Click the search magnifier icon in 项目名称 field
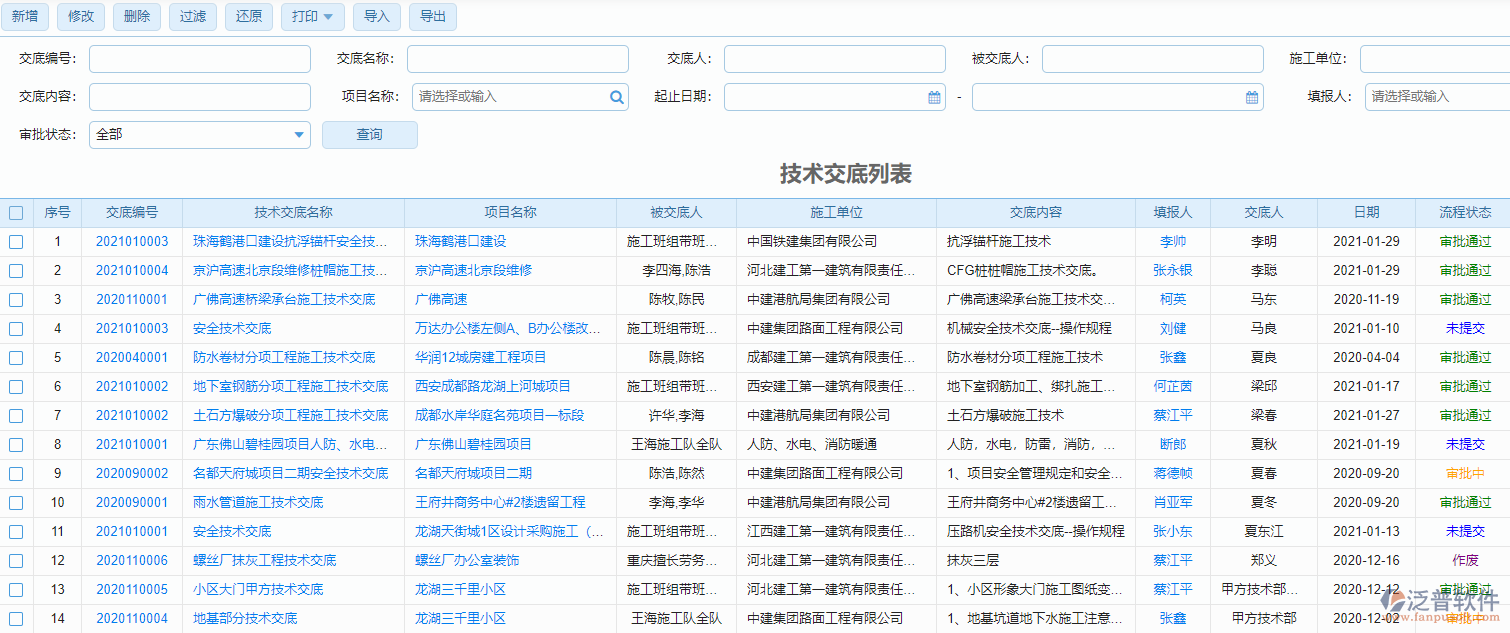Image resolution: width=1510 pixels, height=633 pixels. click(x=617, y=96)
